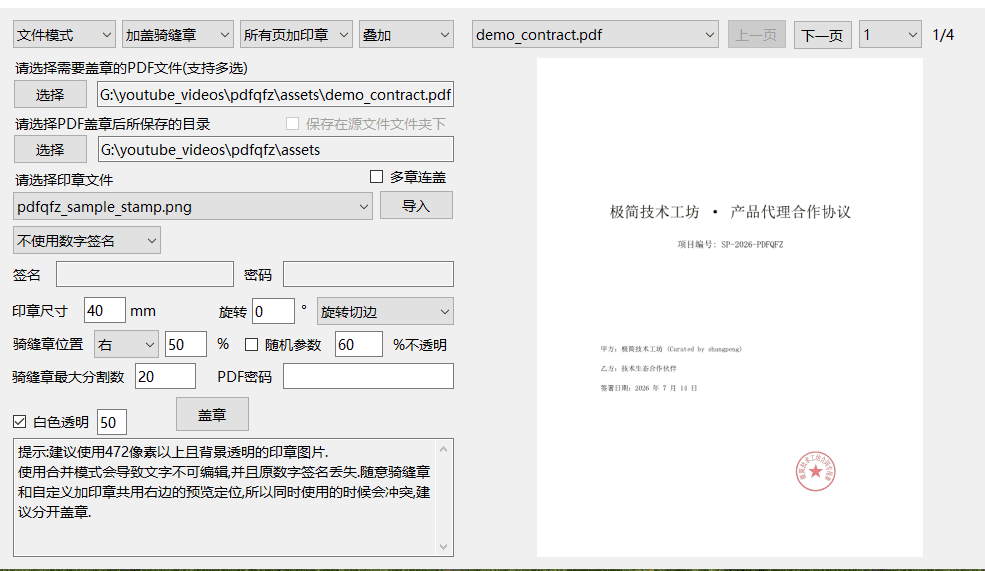Screen dimensions: 985x571
Task: Click the 项目编号: SP-2026-PDFQFZ text in preview
Action: 730,244
